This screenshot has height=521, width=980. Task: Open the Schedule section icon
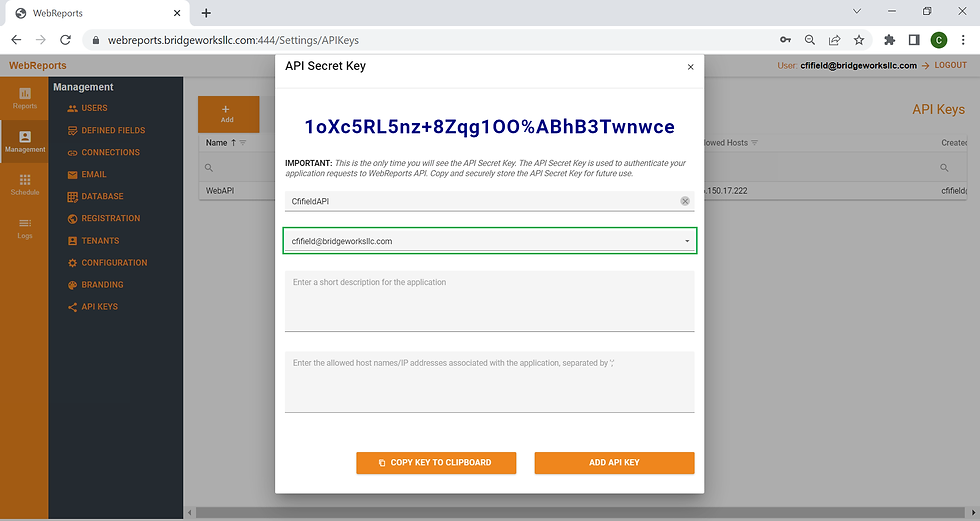(x=24, y=185)
